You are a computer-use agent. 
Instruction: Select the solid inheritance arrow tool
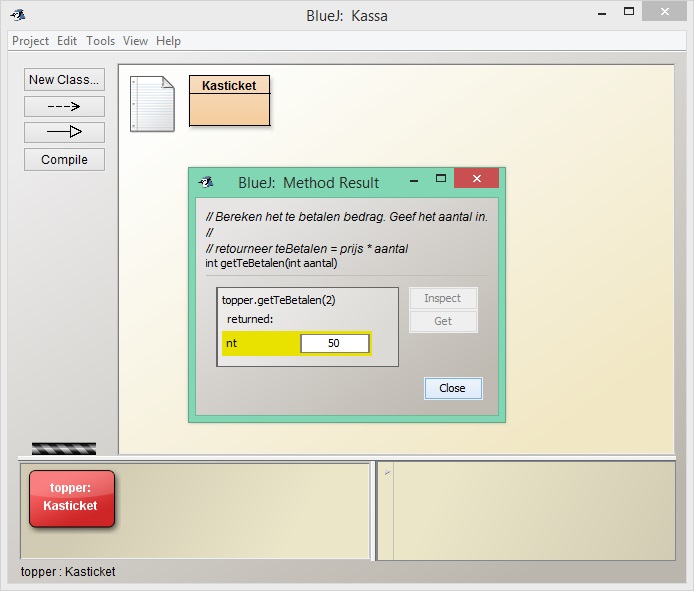[64, 132]
